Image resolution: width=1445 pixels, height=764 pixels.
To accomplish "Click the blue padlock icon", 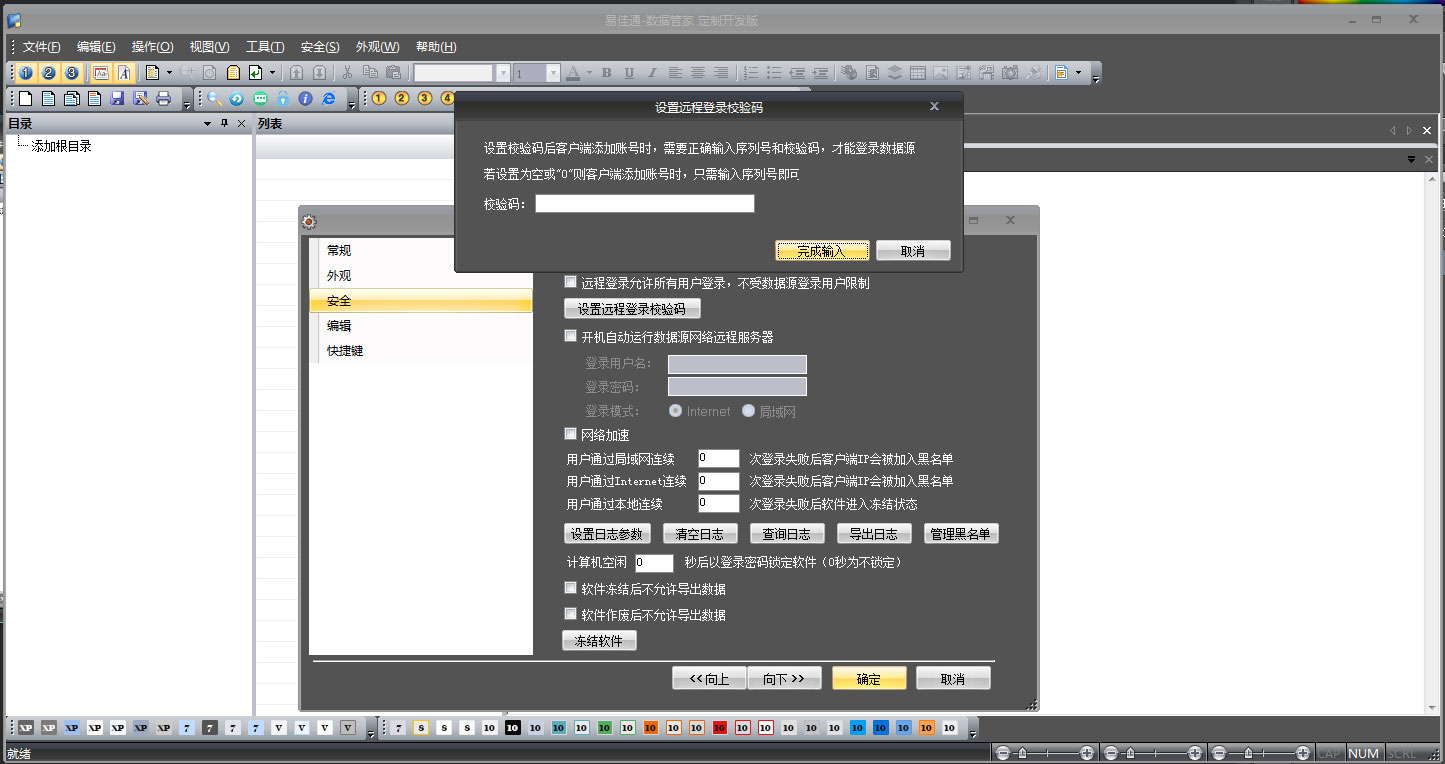I will click(283, 99).
